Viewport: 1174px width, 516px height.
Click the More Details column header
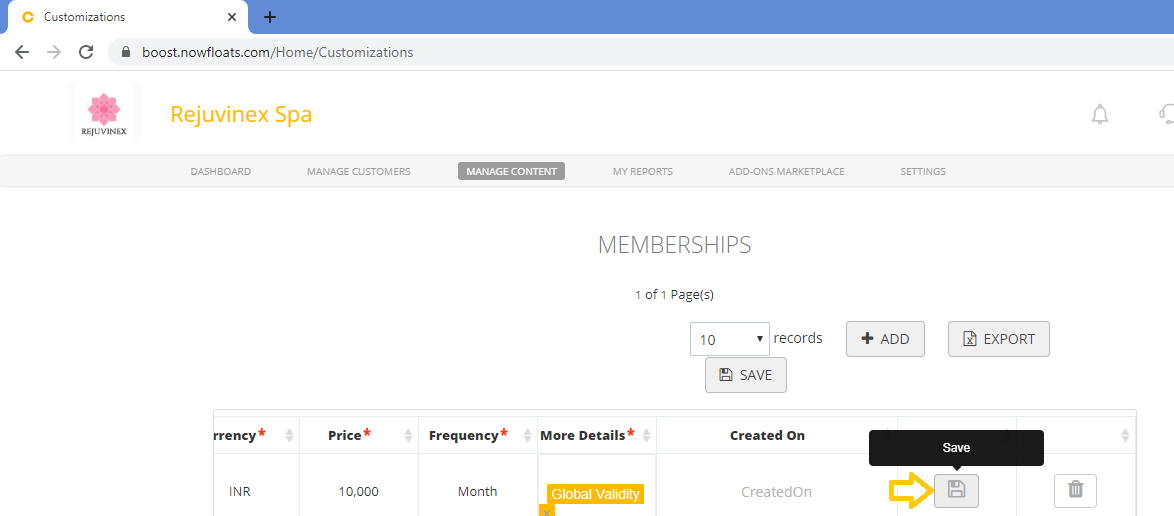point(587,435)
